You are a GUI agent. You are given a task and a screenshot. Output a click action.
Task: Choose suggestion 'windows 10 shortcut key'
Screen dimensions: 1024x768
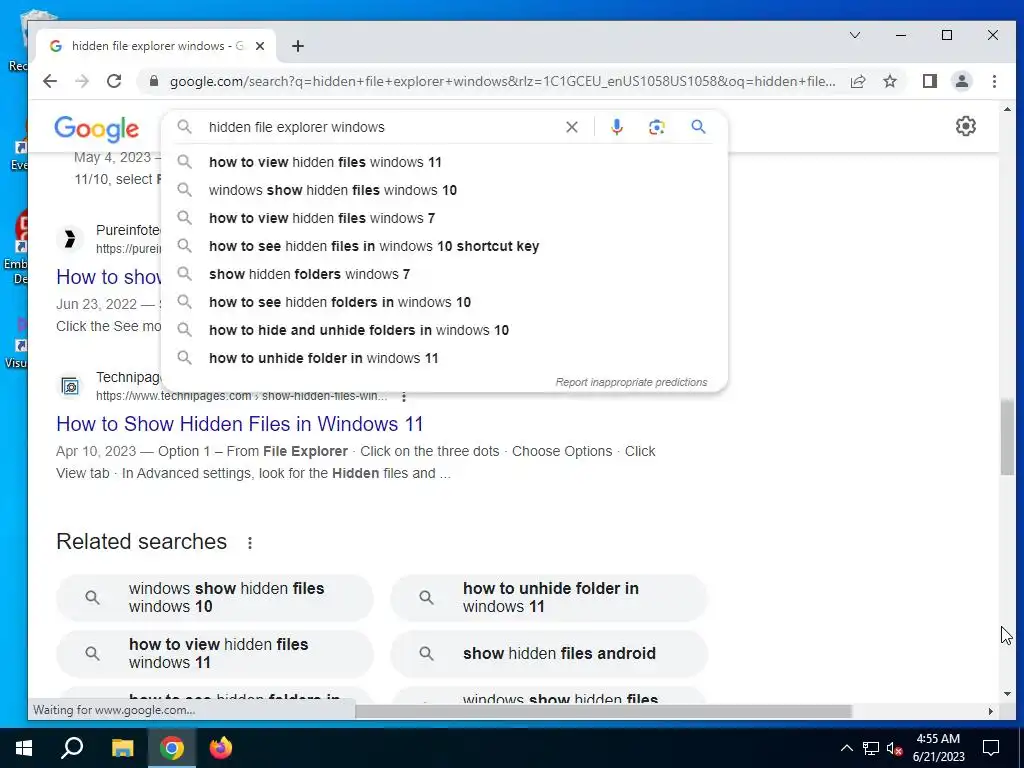(444, 246)
